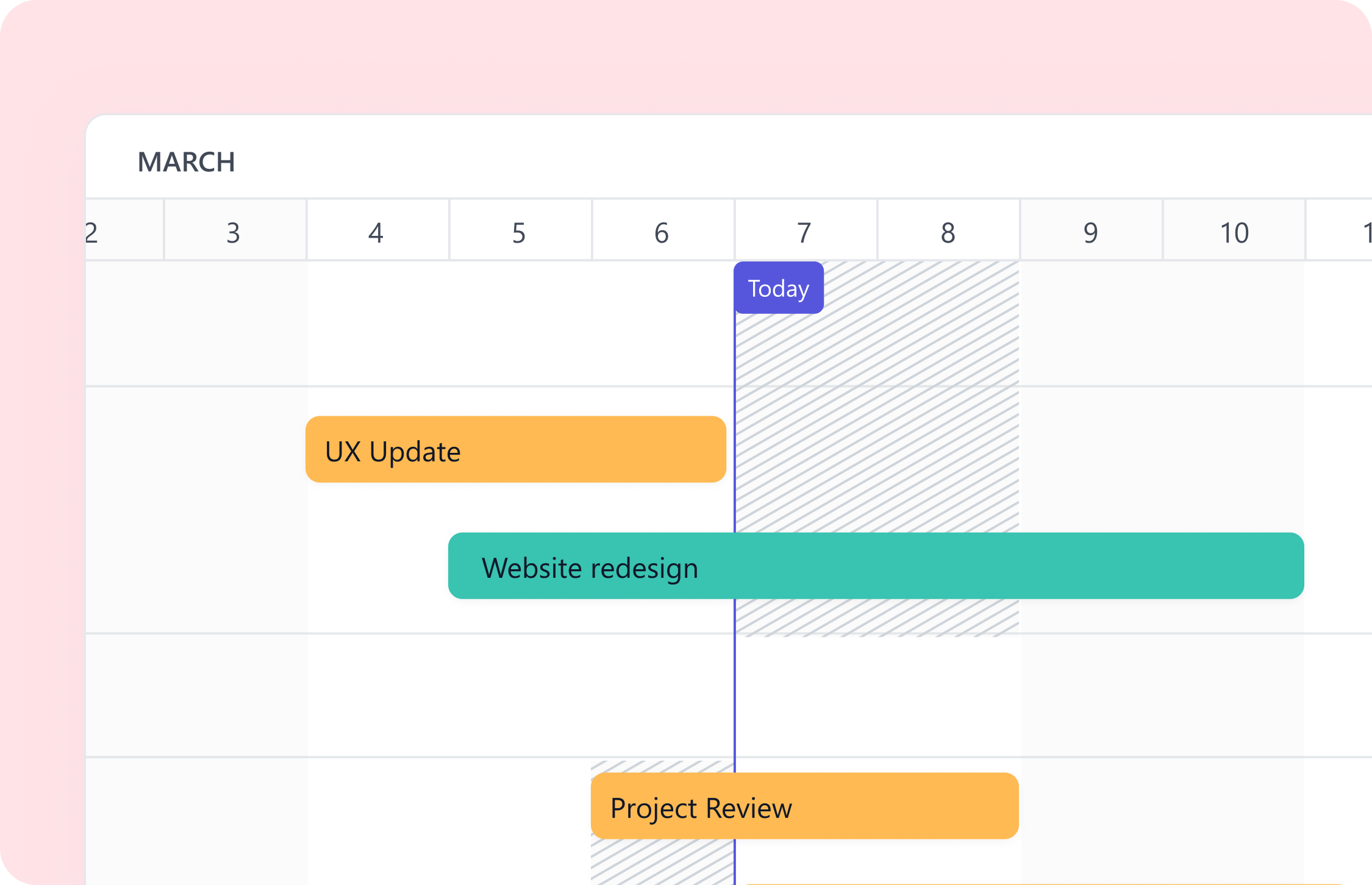Open the Website redesign task bar

[876, 566]
